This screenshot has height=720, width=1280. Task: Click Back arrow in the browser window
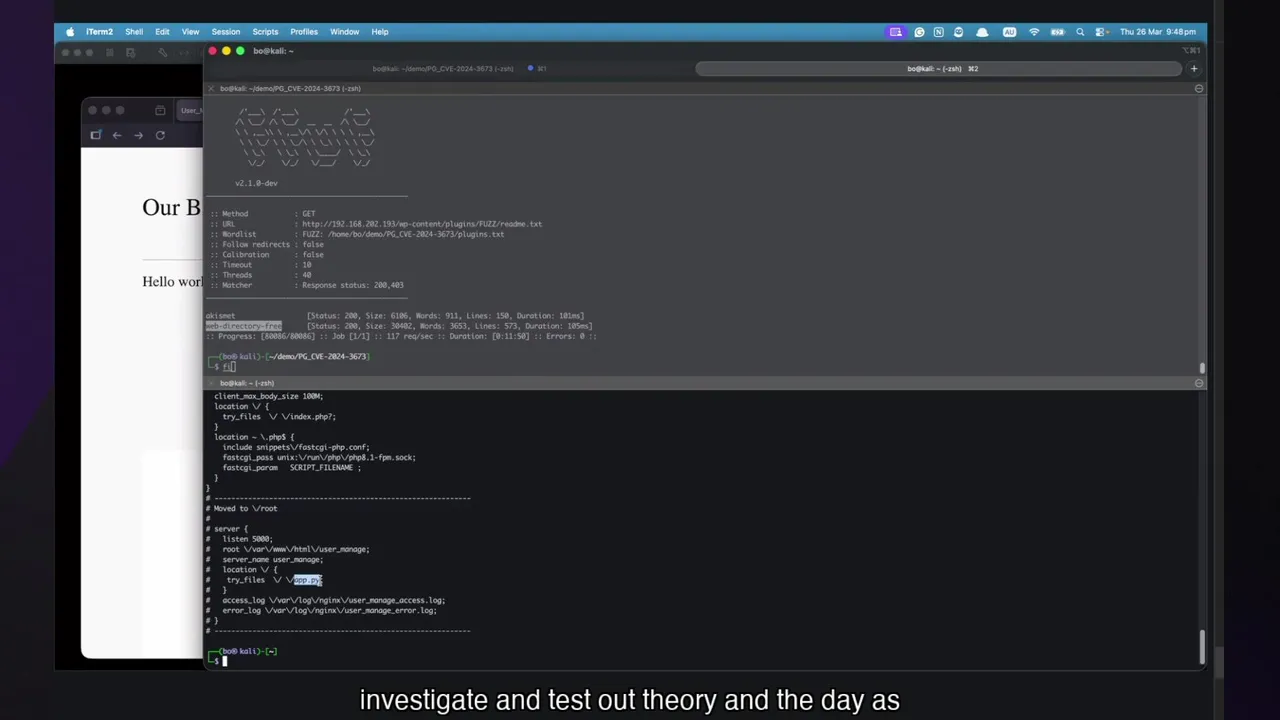pos(117,135)
